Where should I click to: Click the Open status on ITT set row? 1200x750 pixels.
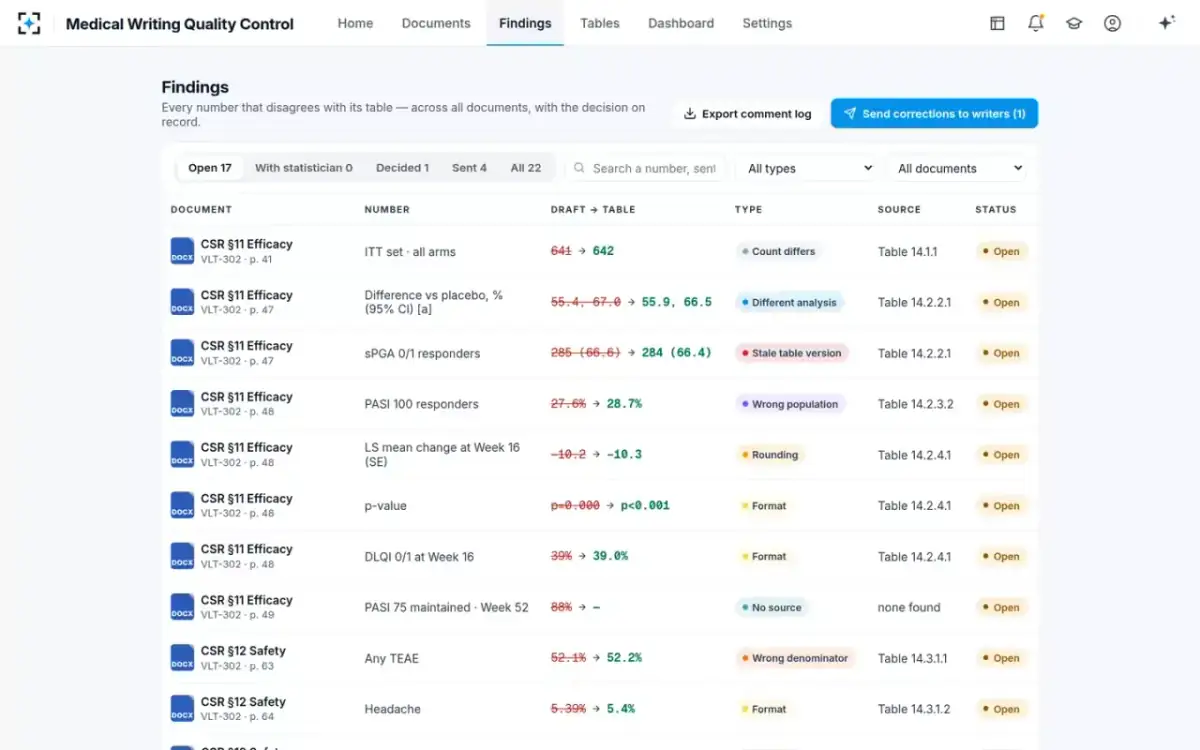[1001, 252]
